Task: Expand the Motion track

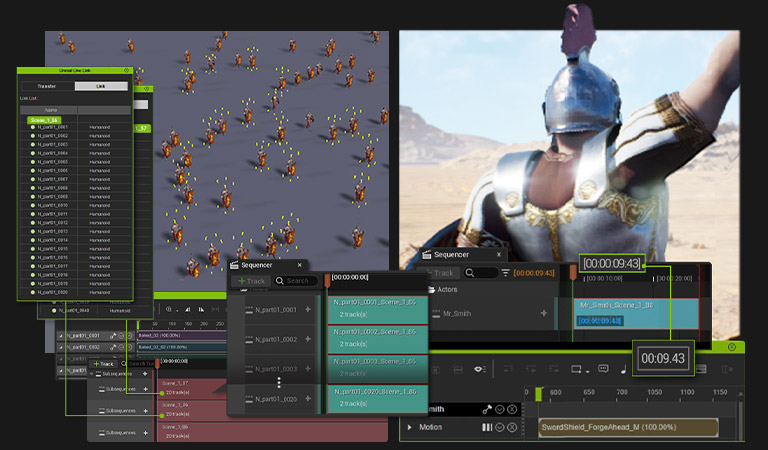Action: (x=407, y=427)
